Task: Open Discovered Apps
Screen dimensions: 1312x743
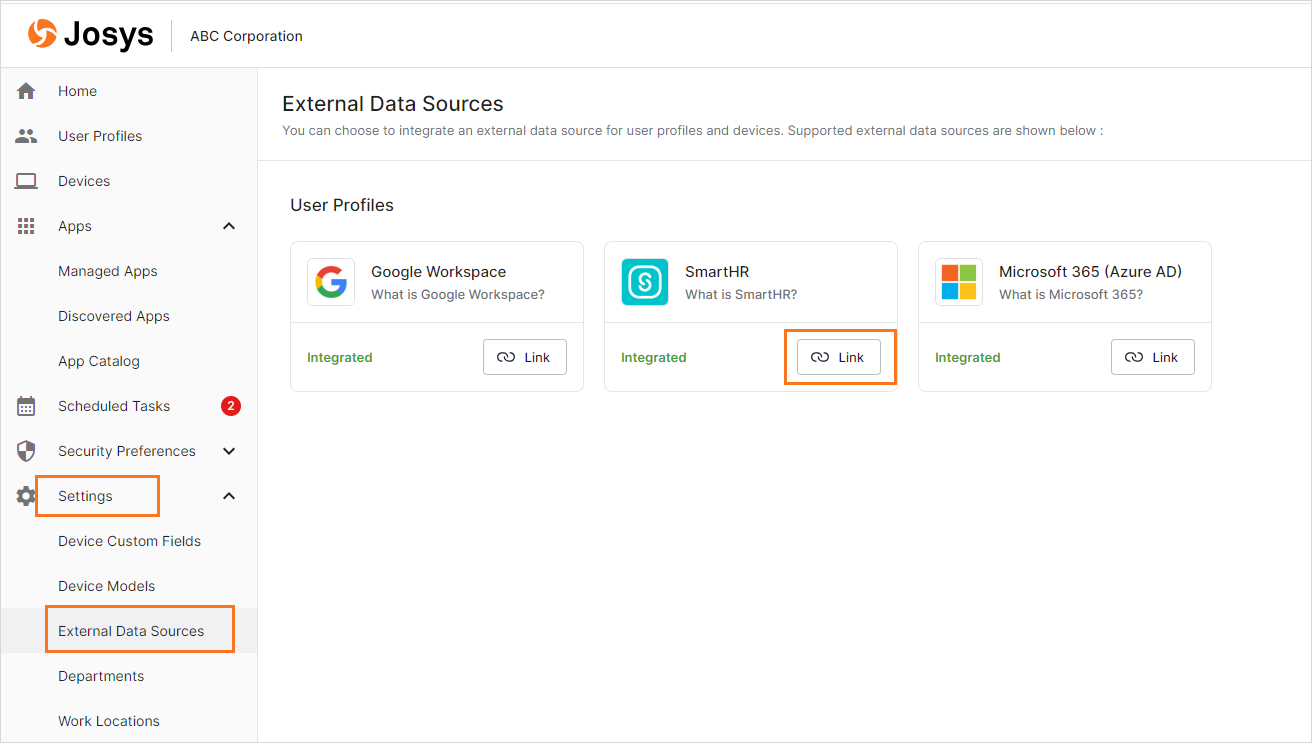Action: [114, 316]
